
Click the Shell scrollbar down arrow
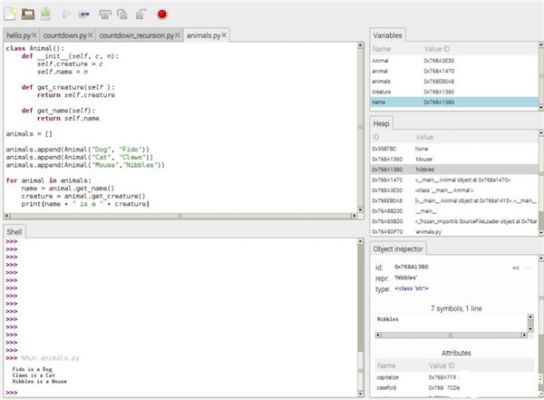coord(360,394)
